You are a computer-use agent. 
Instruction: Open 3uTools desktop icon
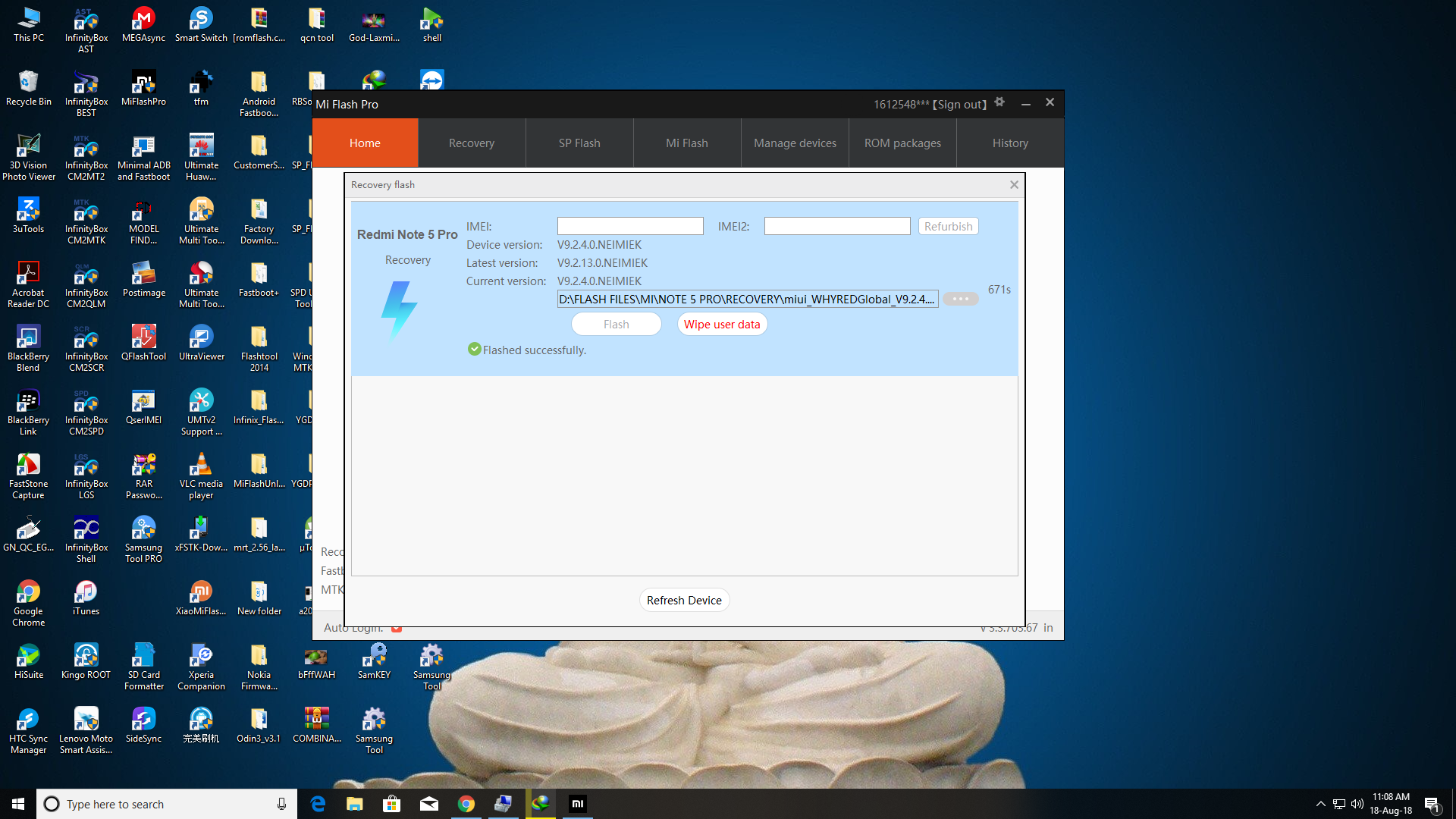pyautogui.click(x=29, y=216)
